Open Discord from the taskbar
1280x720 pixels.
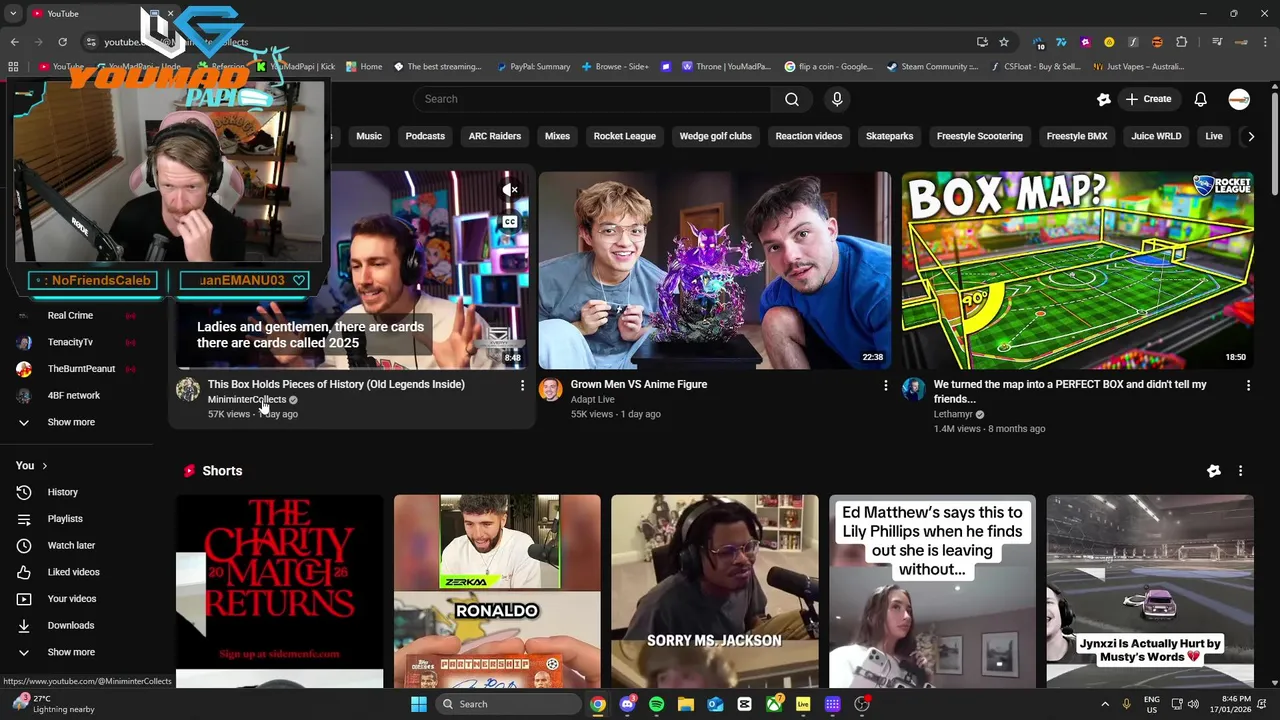click(x=627, y=704)
